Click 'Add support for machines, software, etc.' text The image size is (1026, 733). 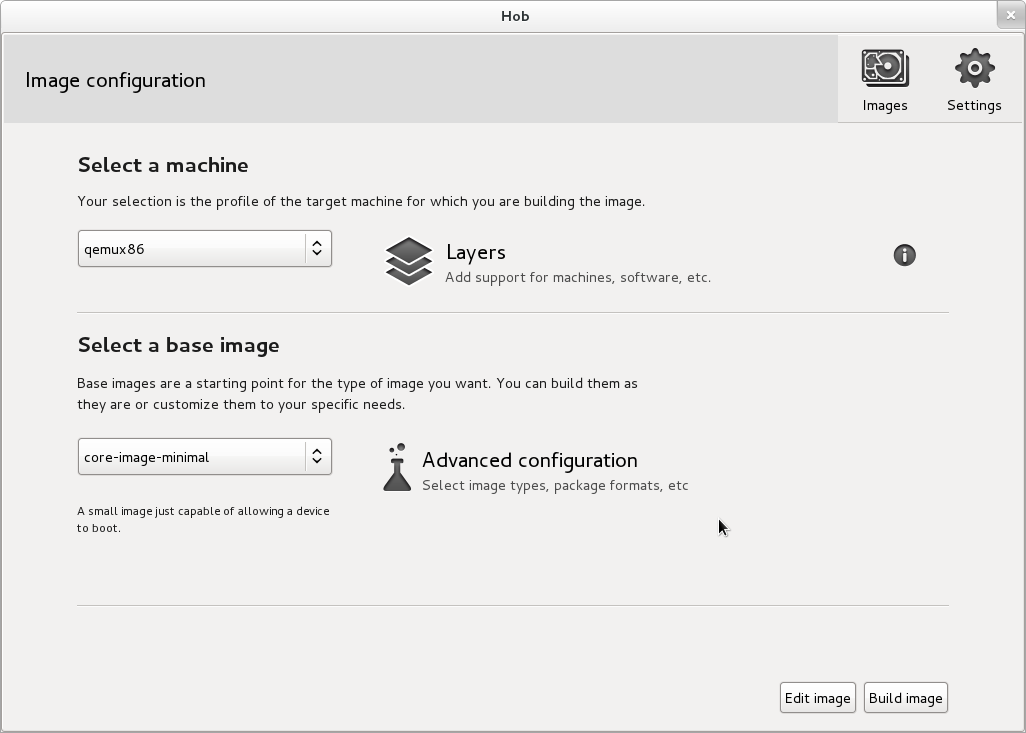tap(578, 277)
